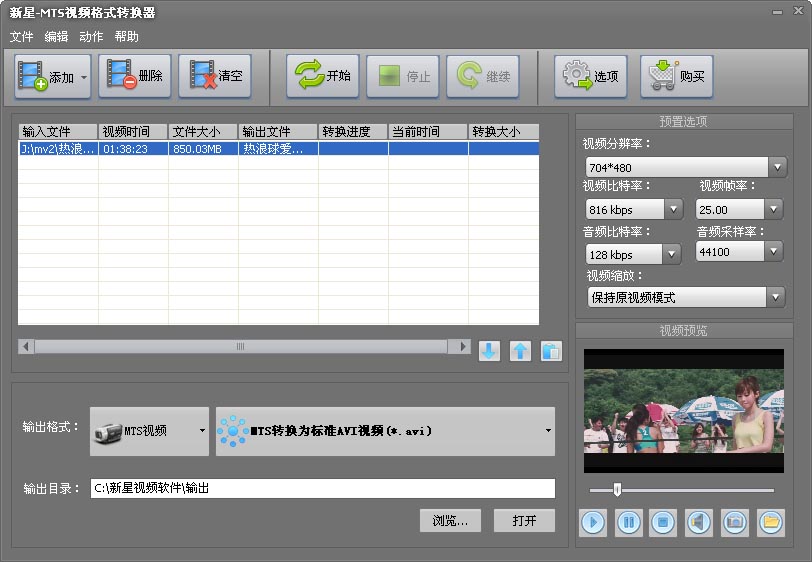Start conversion with the 开始 button
Screen dimensions: 812x562
tap(323, 76)
